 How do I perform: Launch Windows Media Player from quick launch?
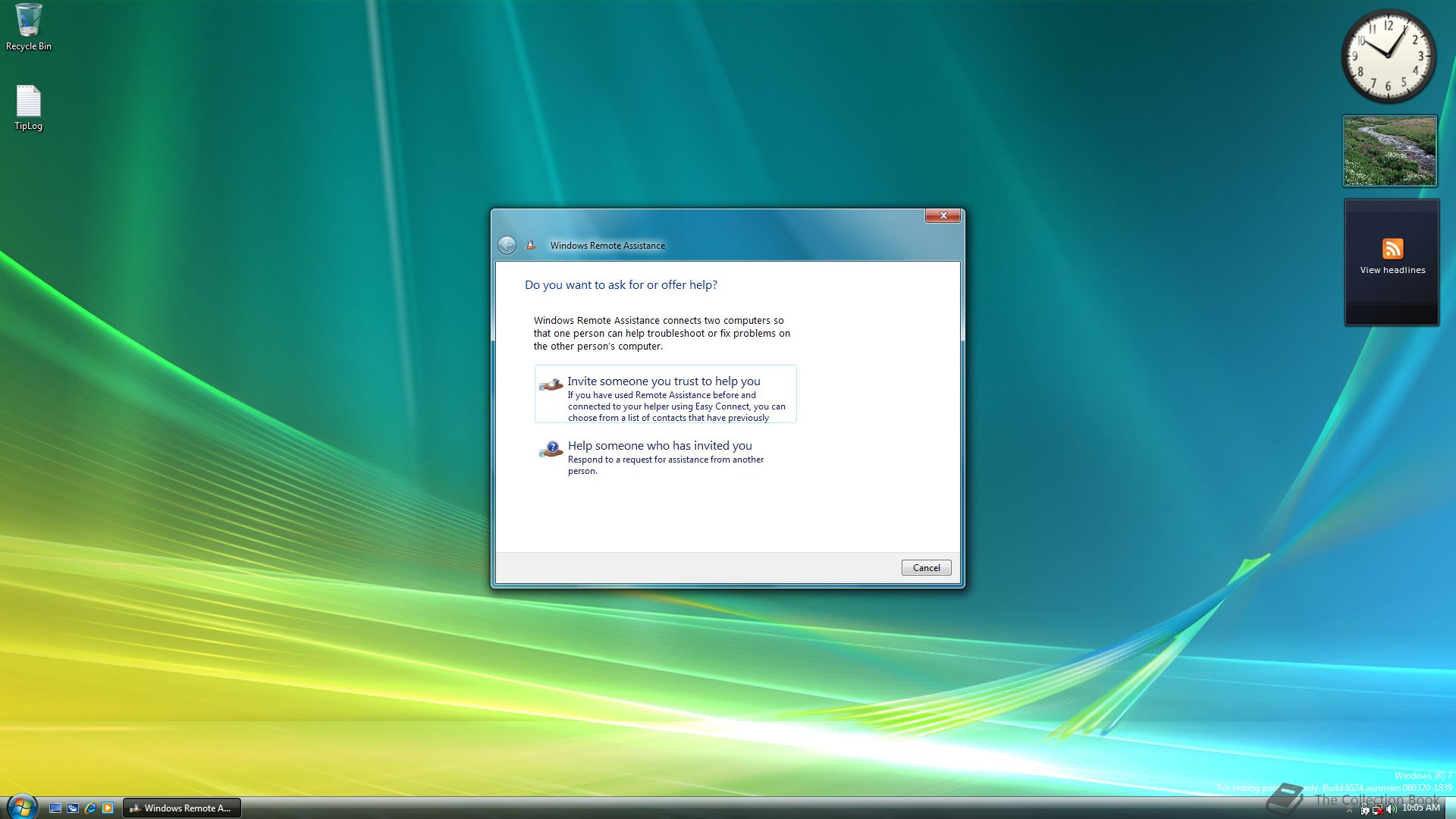(108, 808)
